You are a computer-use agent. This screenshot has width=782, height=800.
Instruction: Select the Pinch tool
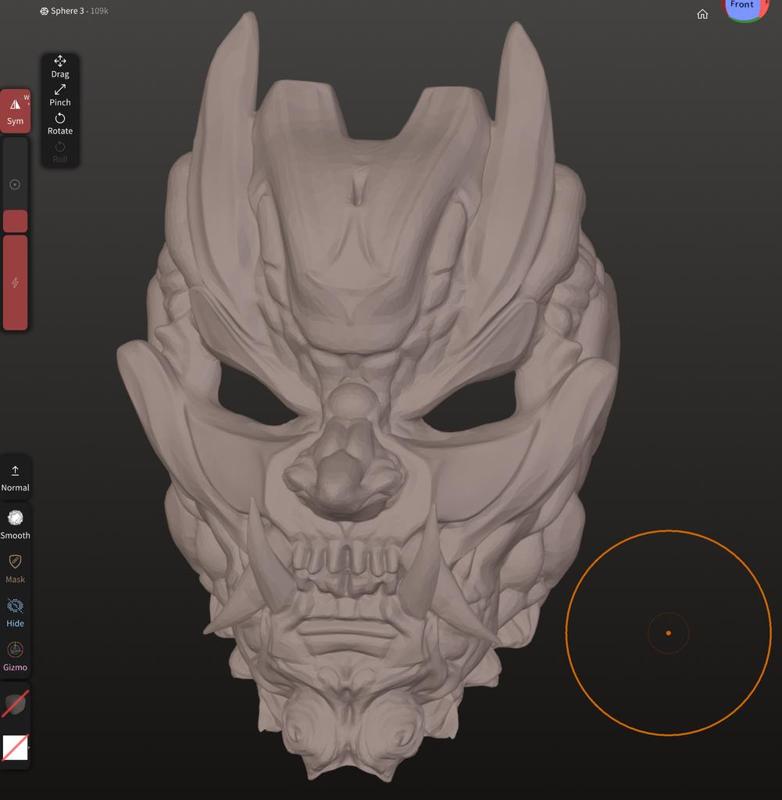[60, 95]
